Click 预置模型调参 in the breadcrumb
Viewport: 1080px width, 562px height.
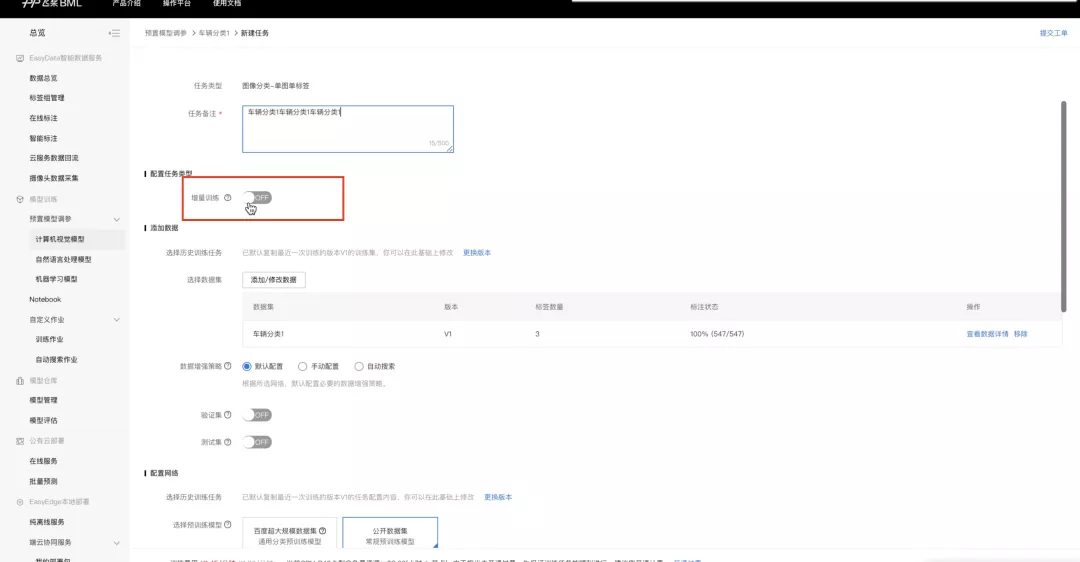[x=165, y=33]
